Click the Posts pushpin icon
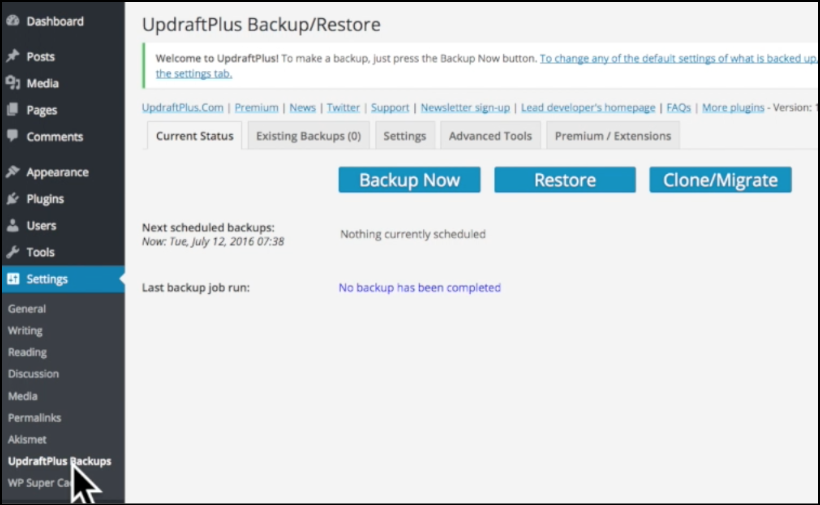 click(13, 56)
